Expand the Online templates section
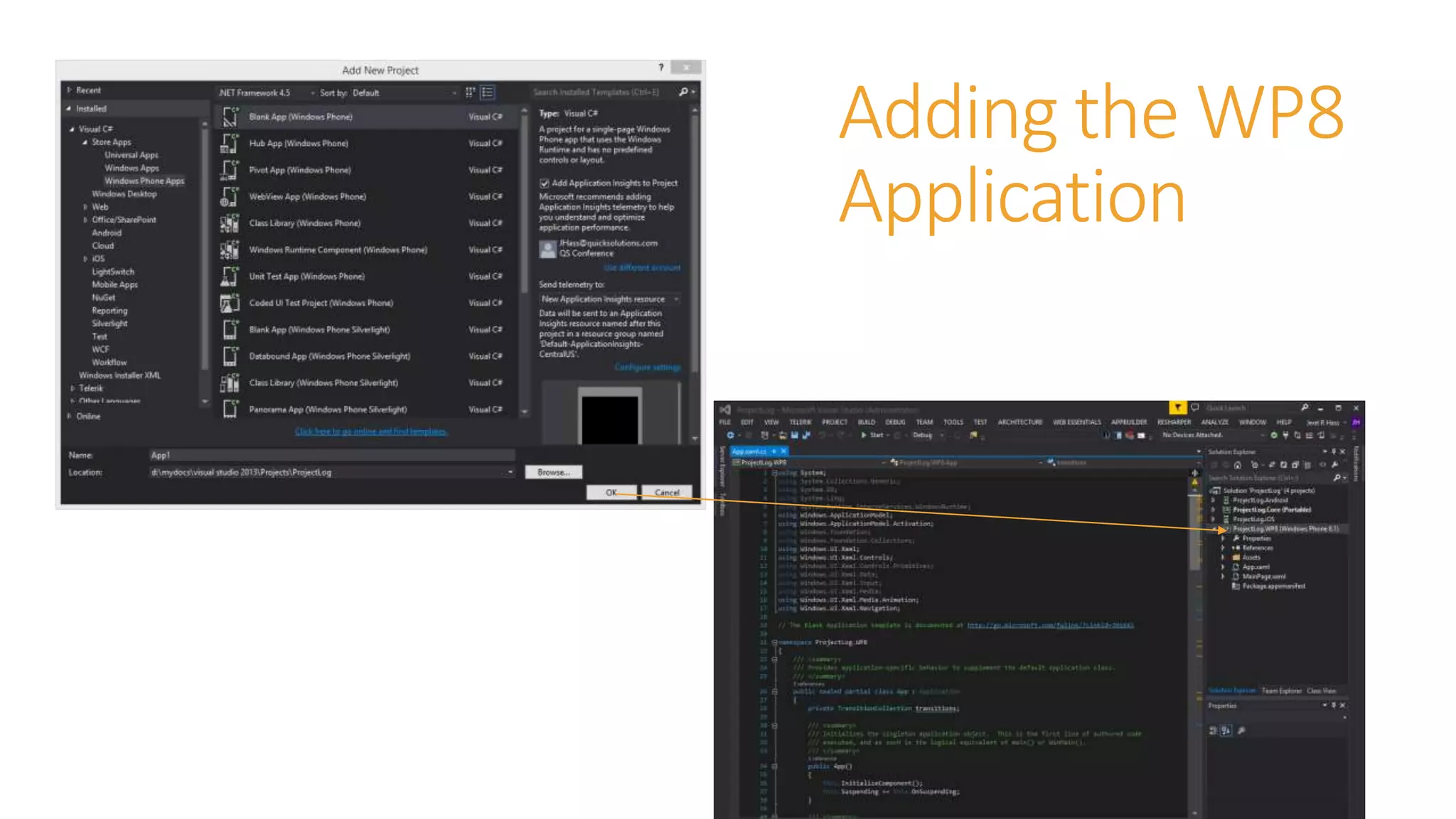Screen dimensions: 1456x819 coord(70,417)
